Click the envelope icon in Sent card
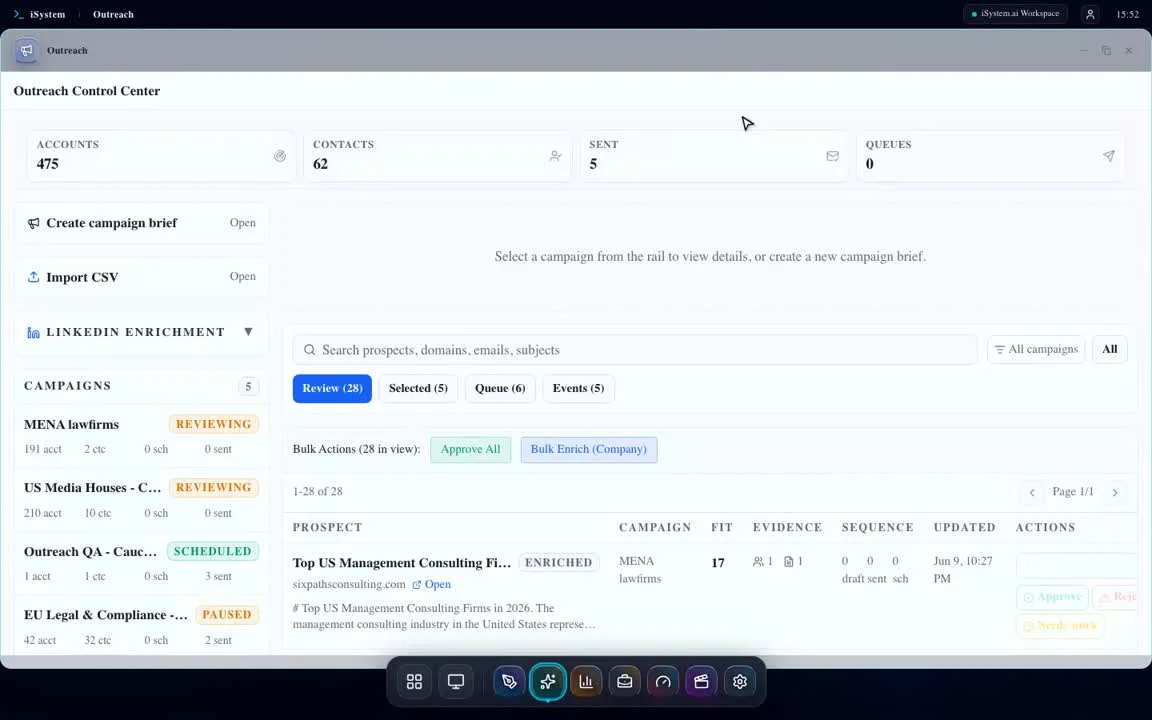Screen dimensions: 1152x720 [832, 156]
